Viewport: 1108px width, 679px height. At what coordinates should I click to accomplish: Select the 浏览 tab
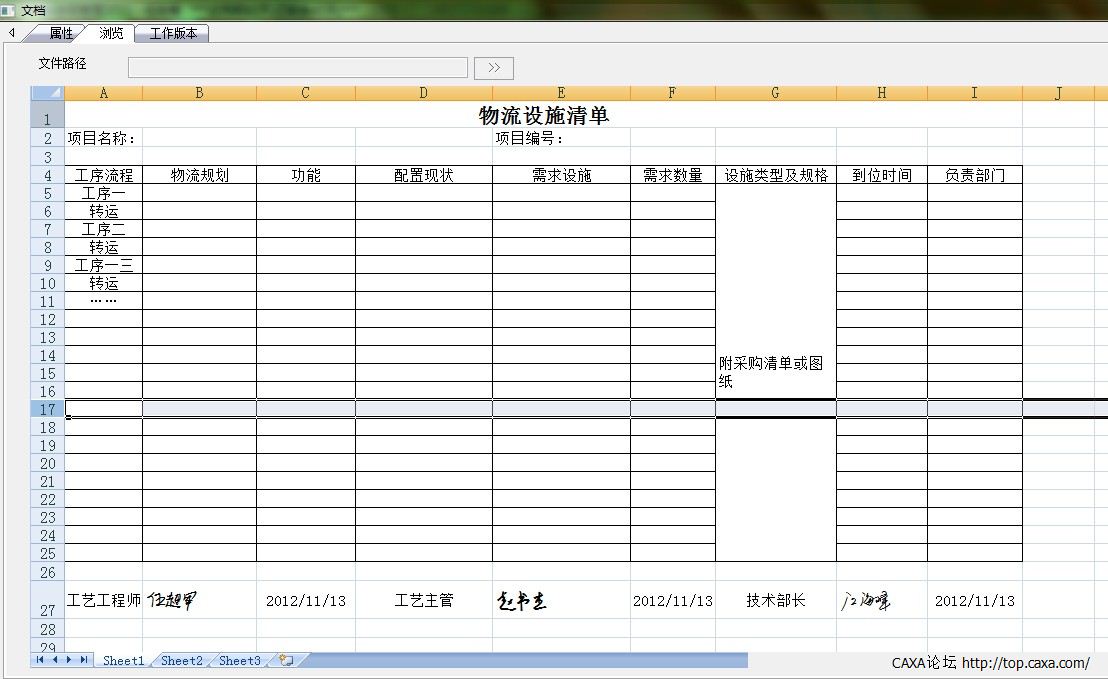pos(111,33)
